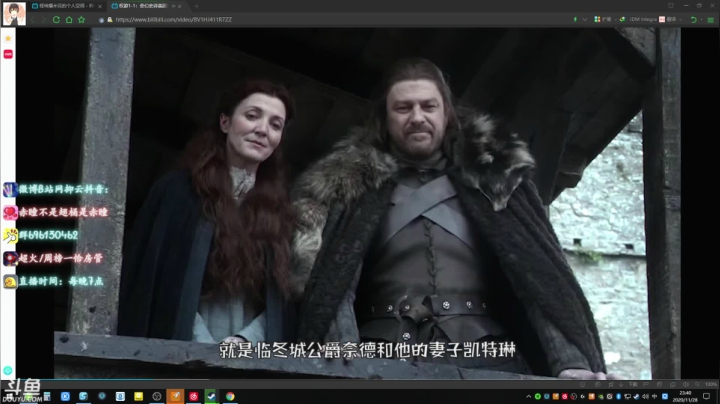Click the user avatar in the browser corner

(x=14, y=13)
